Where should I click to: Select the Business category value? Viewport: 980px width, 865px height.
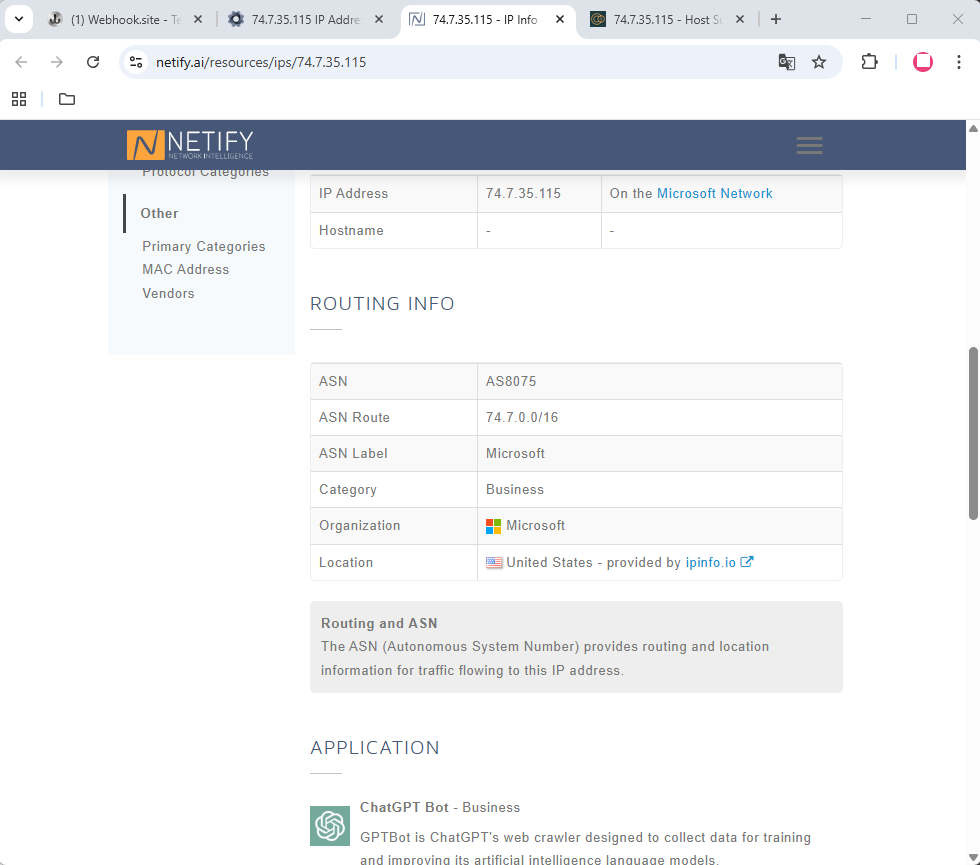point(515,489)
